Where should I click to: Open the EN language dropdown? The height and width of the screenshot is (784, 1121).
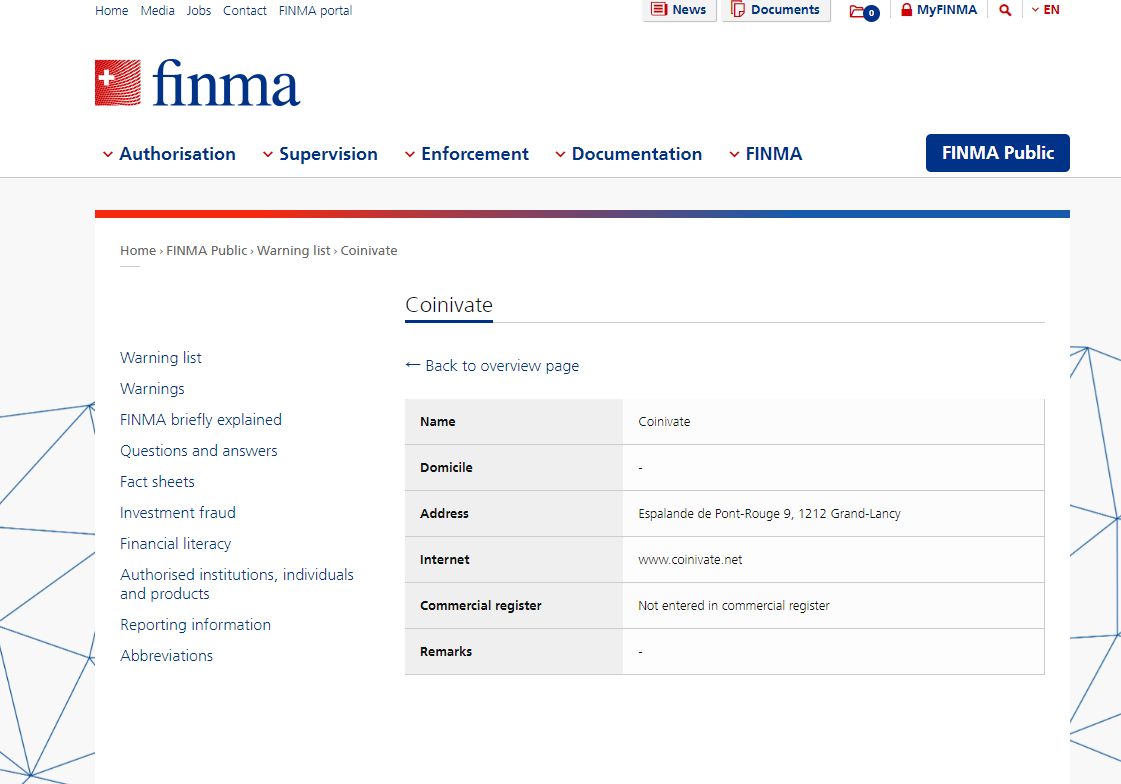1045,10
